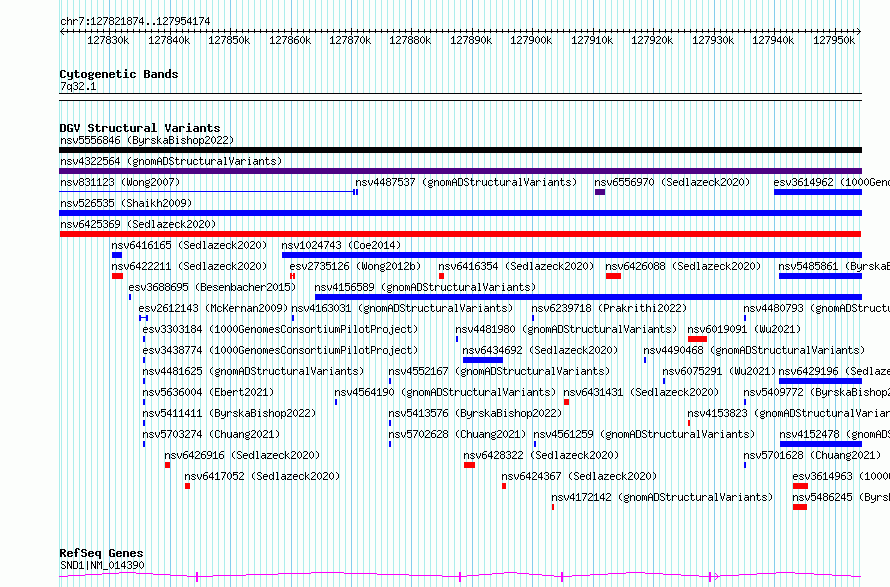Viewport: 890px width, 587px height.
Task: Open nsv4490468 (gnomADStructuralVariants) label
Action: pyautogui.click(x=754, y=350)
